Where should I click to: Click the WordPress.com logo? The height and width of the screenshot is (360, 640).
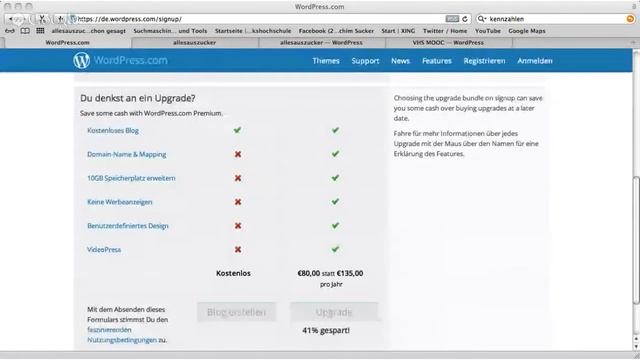point(120,60)
